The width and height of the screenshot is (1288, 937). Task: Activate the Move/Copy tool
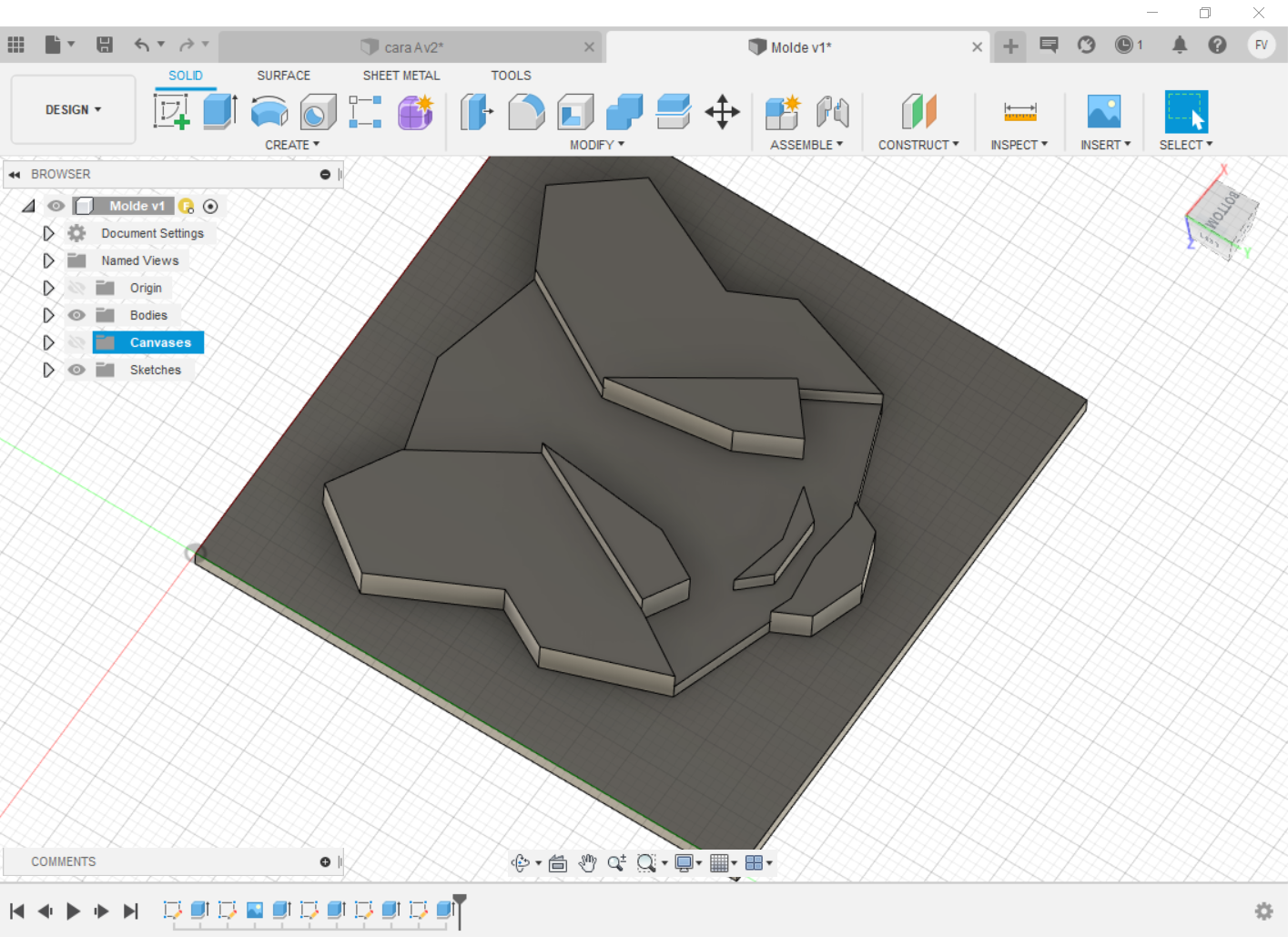[722, 112]
